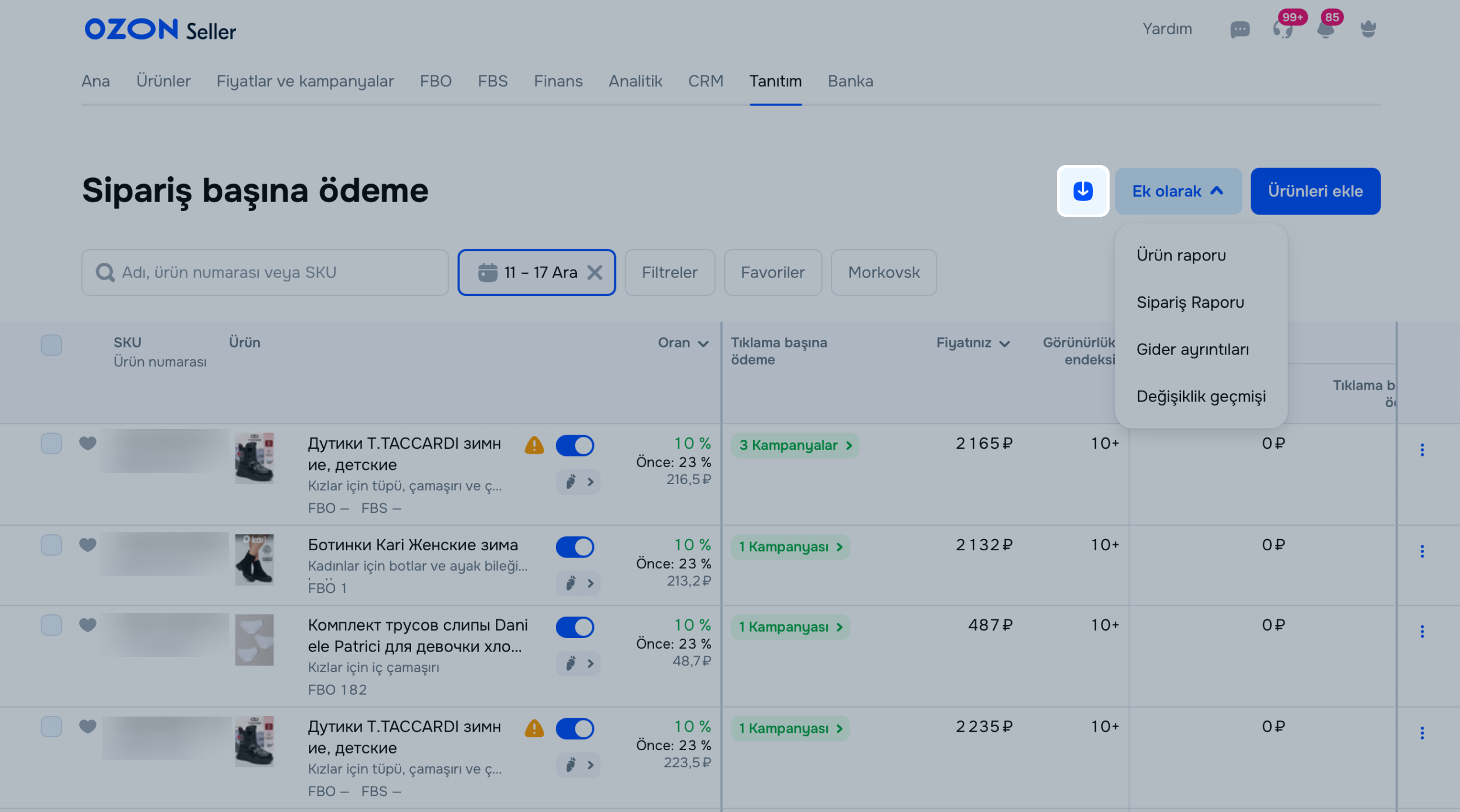Click warning icon on first Дутики product
The height and width of the screenshot is (812, 1460).
(534, 445)
